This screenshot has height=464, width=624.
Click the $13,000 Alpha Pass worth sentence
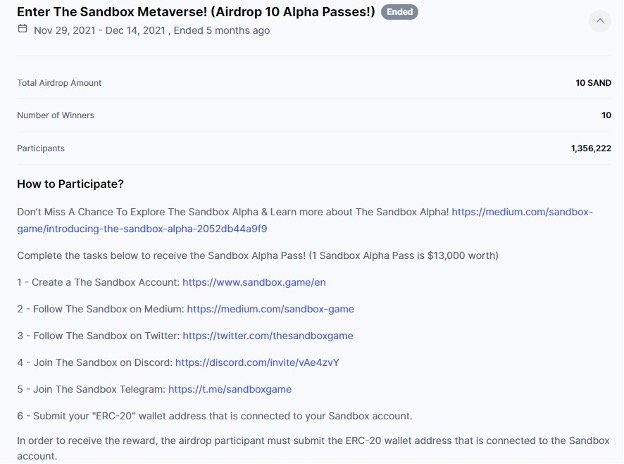click(x=258, y=255)
